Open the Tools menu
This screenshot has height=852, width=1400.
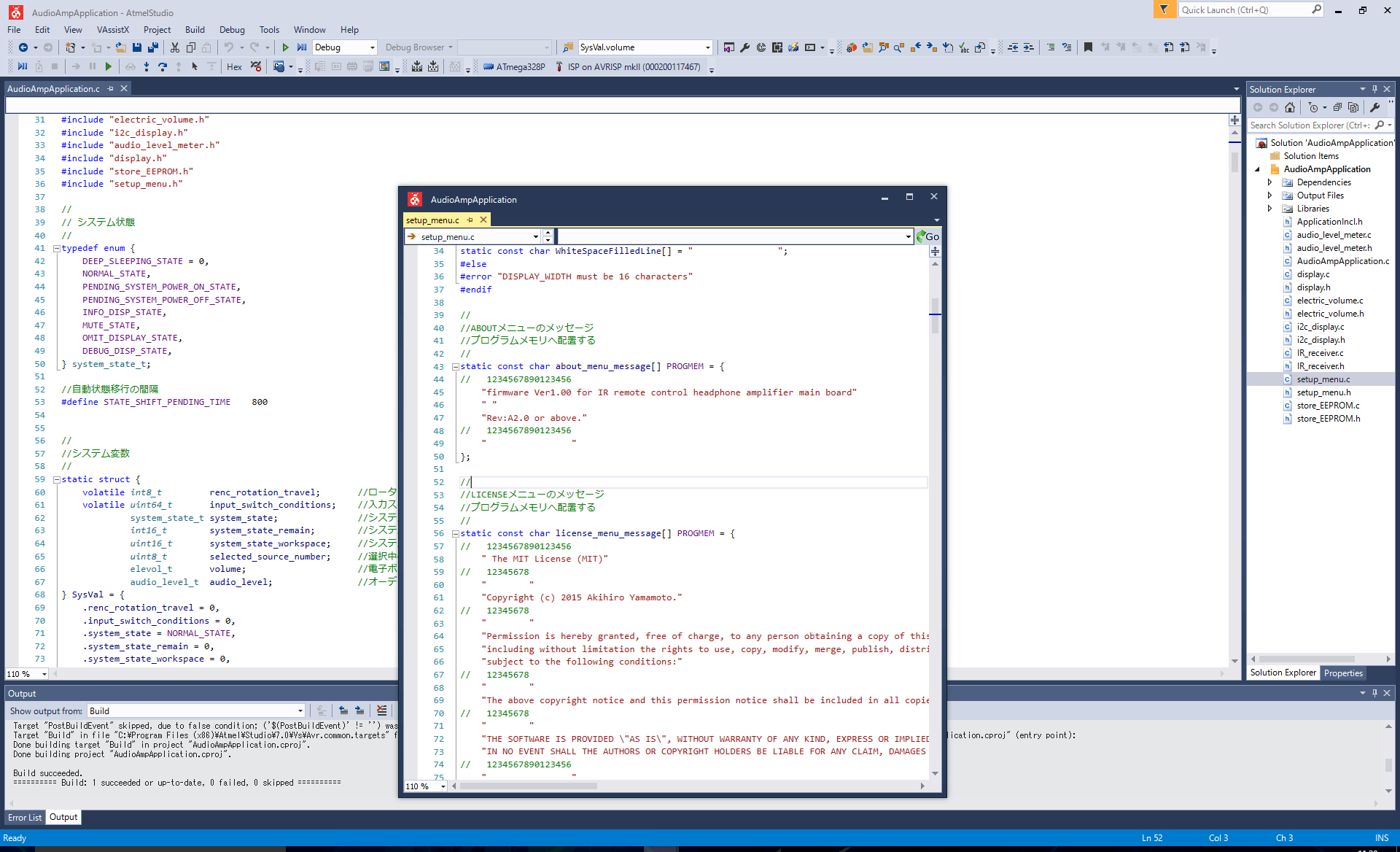tap(269, 30)
